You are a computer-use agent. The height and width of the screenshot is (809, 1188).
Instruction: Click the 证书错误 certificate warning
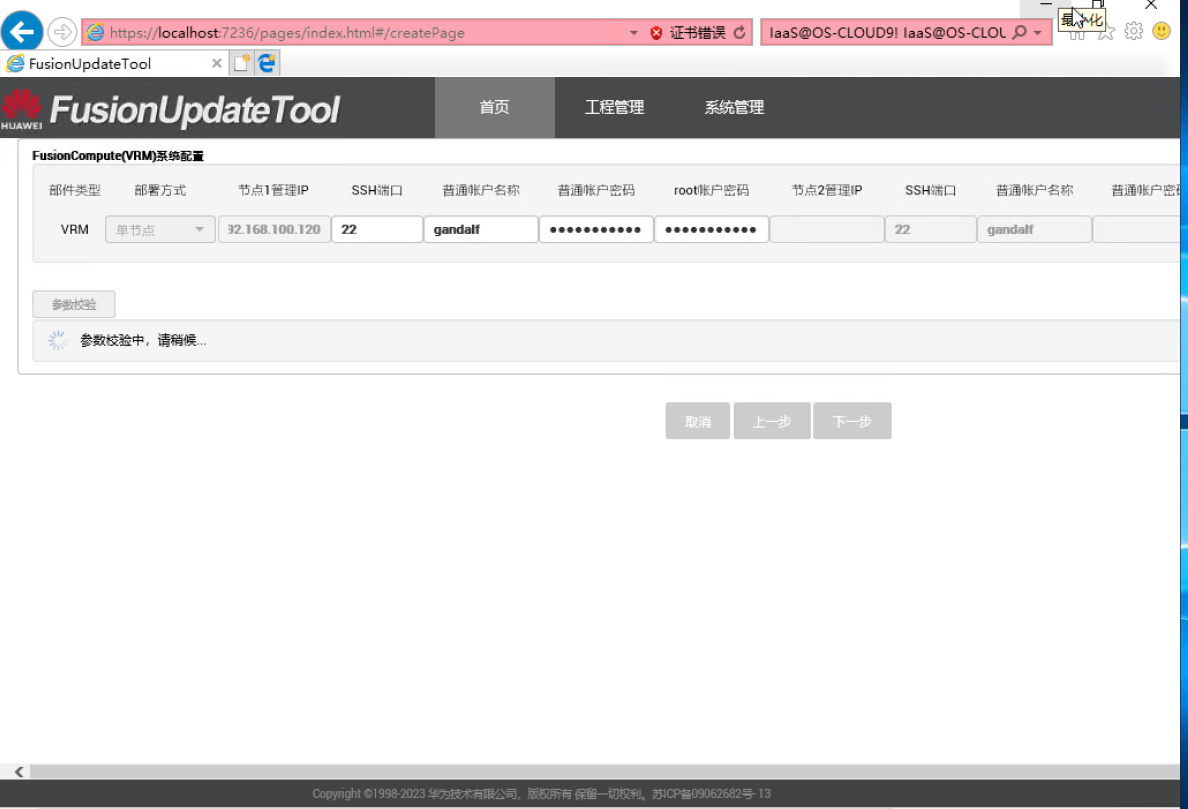click(x=698, y=33)
